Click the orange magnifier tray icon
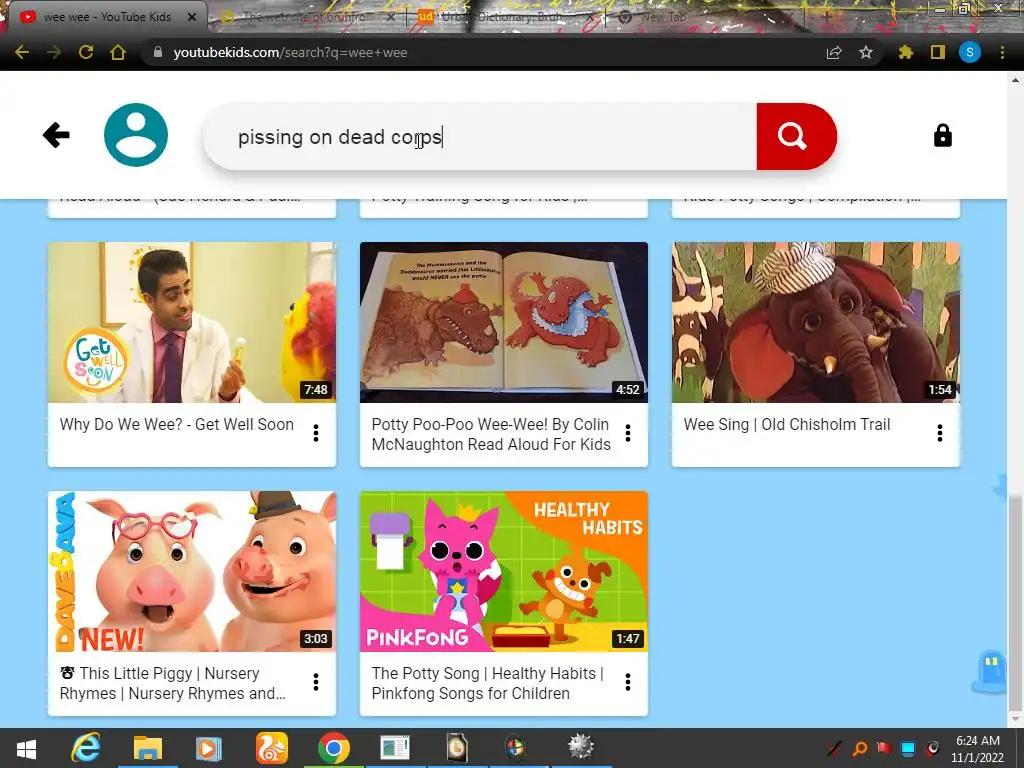 [860, 748]
